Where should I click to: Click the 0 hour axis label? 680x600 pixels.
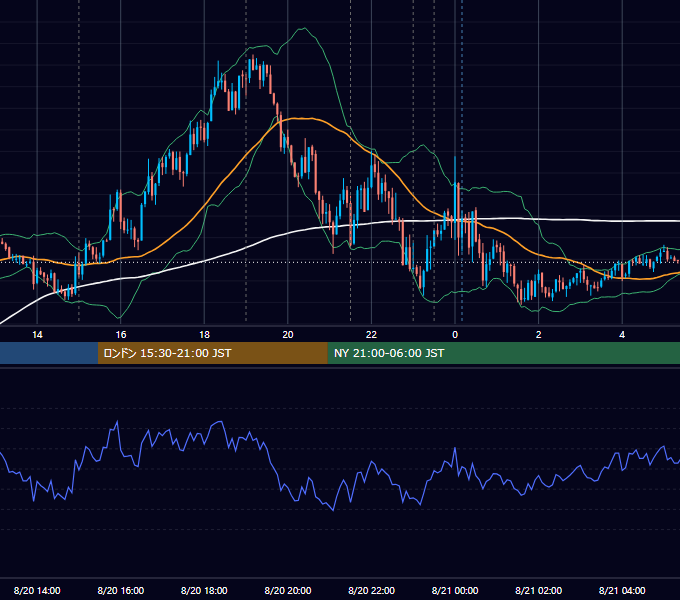[x=455, y=335]
